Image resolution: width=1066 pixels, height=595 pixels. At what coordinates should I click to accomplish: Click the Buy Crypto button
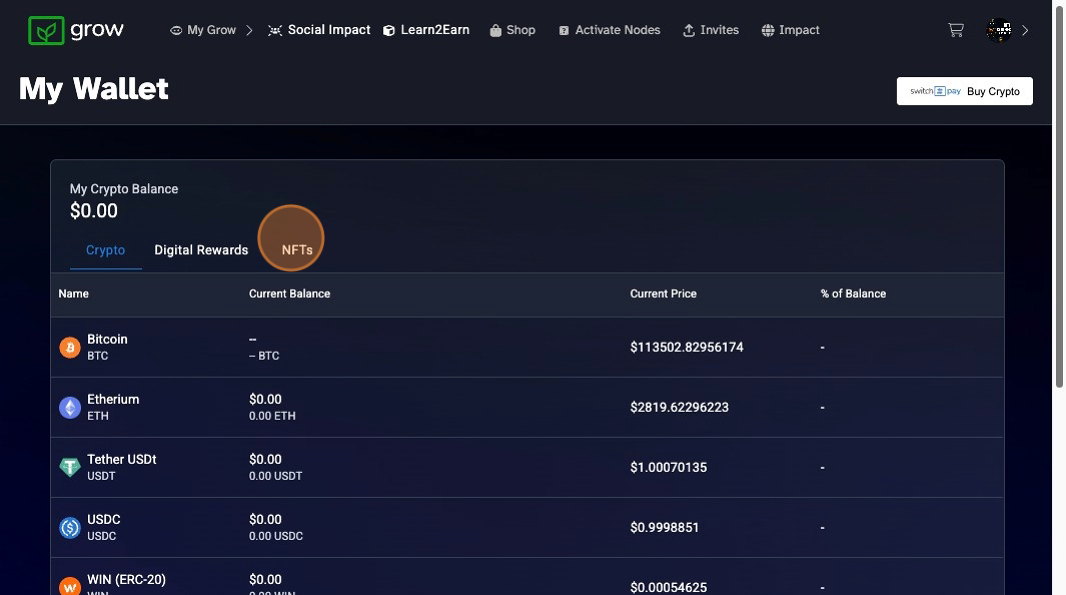[965, 91]
